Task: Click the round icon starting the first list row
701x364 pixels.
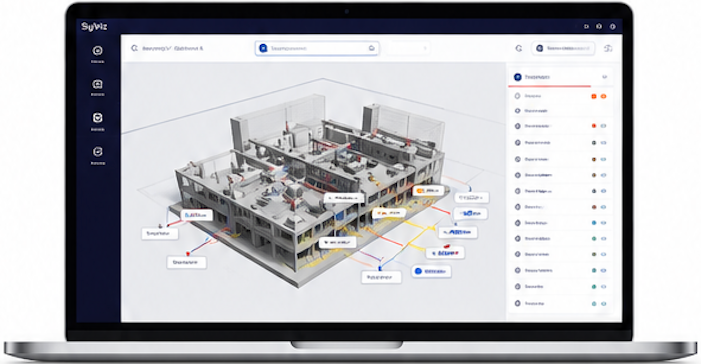Action: [x=518, y=96]
